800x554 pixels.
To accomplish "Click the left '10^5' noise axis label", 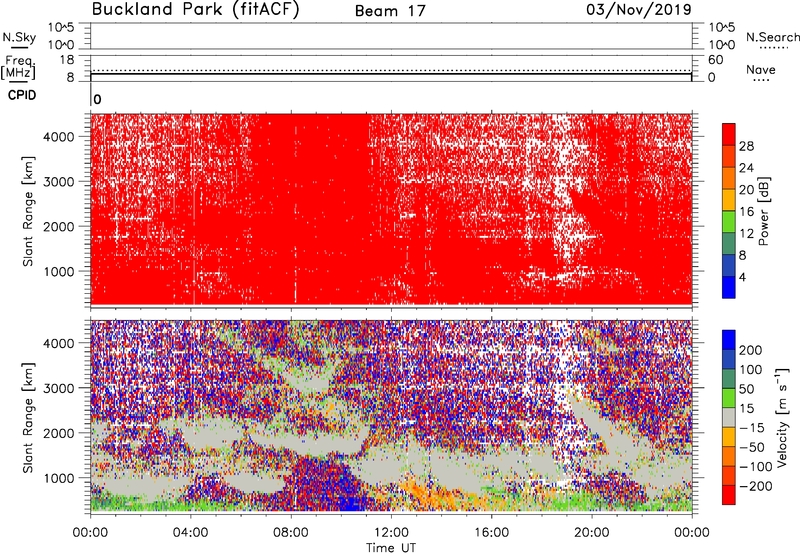I will click(x=61, y=28).
